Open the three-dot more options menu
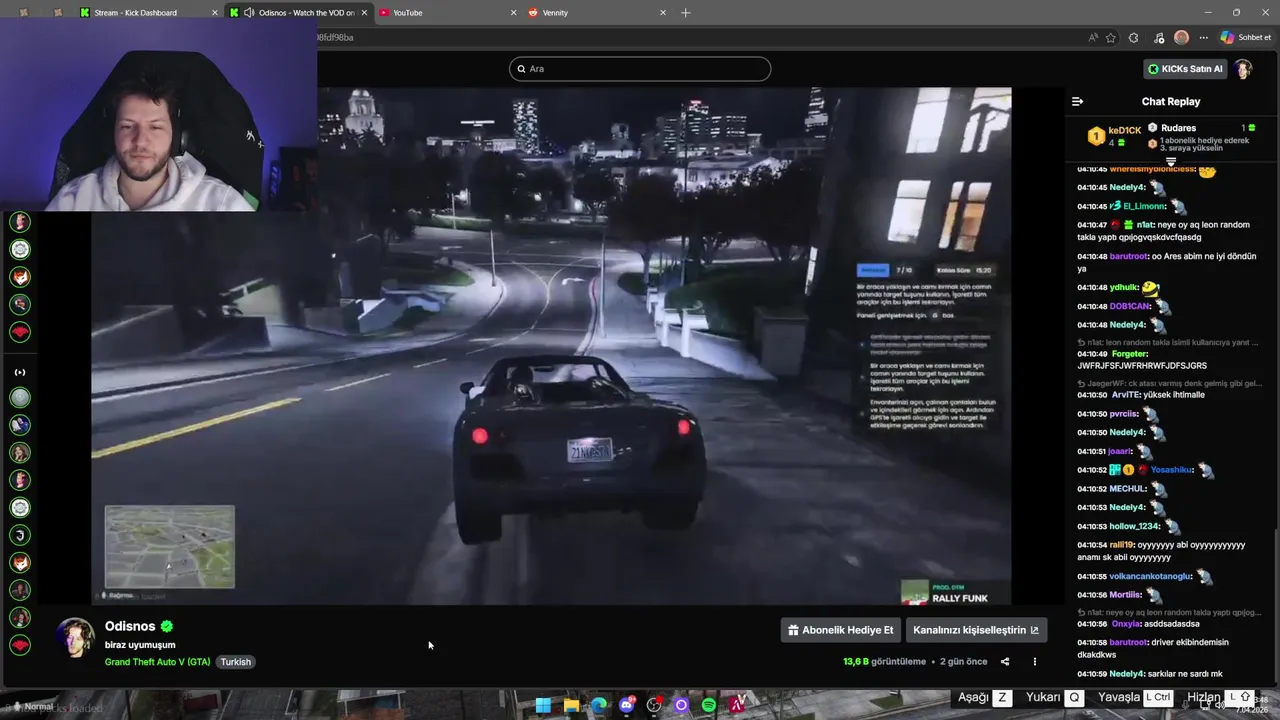 click(x=1035, y=661)
